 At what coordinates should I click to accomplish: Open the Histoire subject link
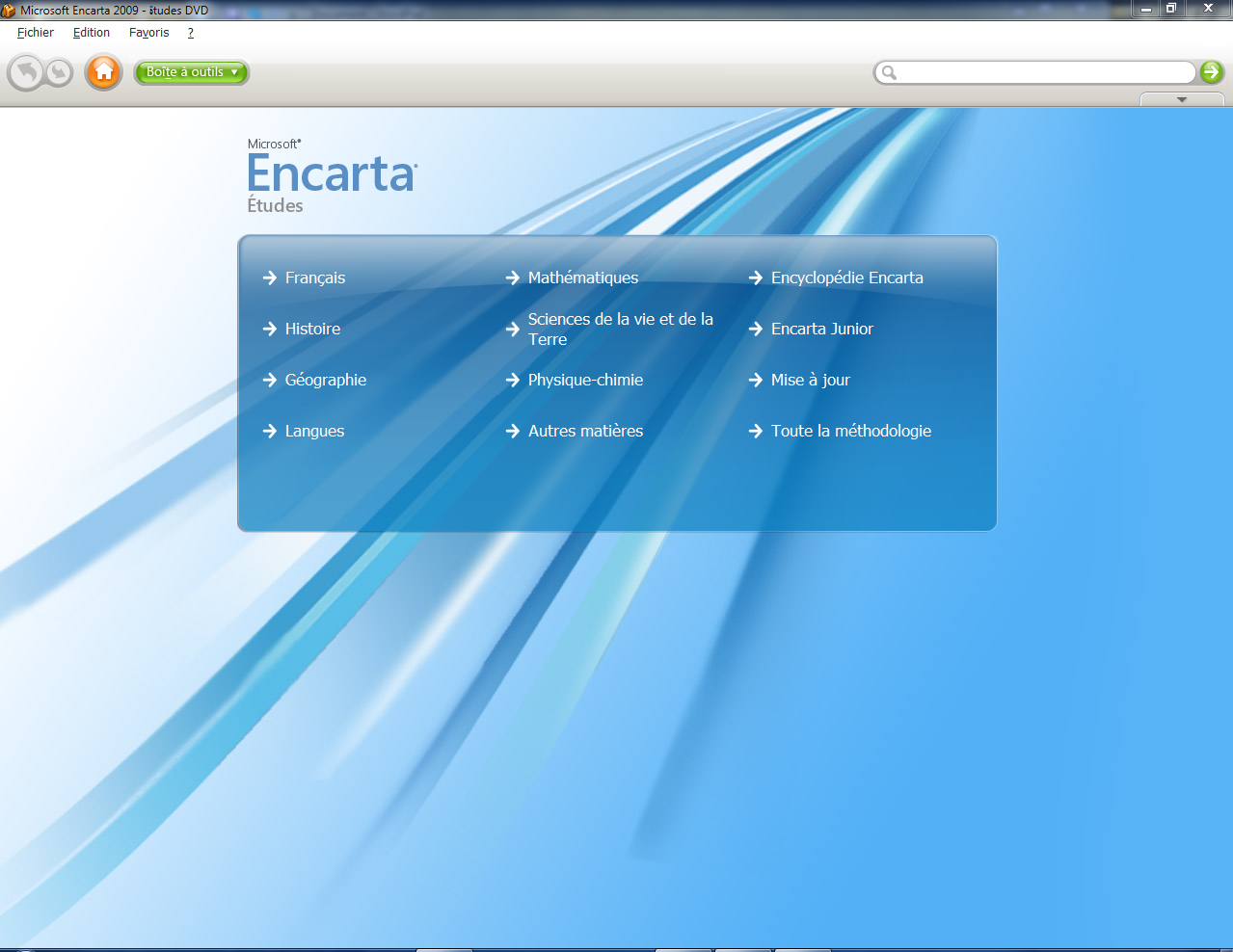[x=312, y=329]
